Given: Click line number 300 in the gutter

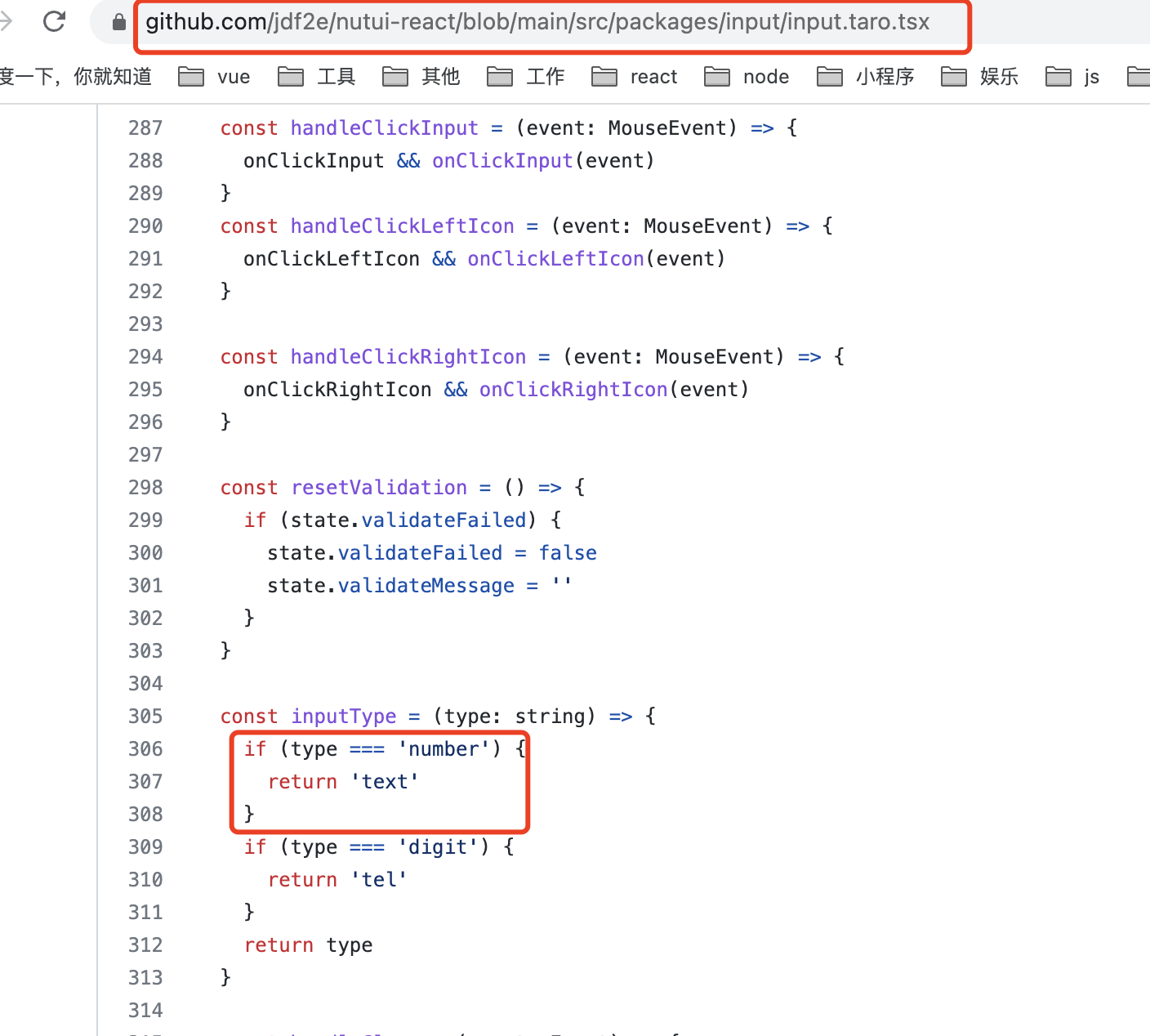Looking at the screenshot, I should tap(145, 552).
